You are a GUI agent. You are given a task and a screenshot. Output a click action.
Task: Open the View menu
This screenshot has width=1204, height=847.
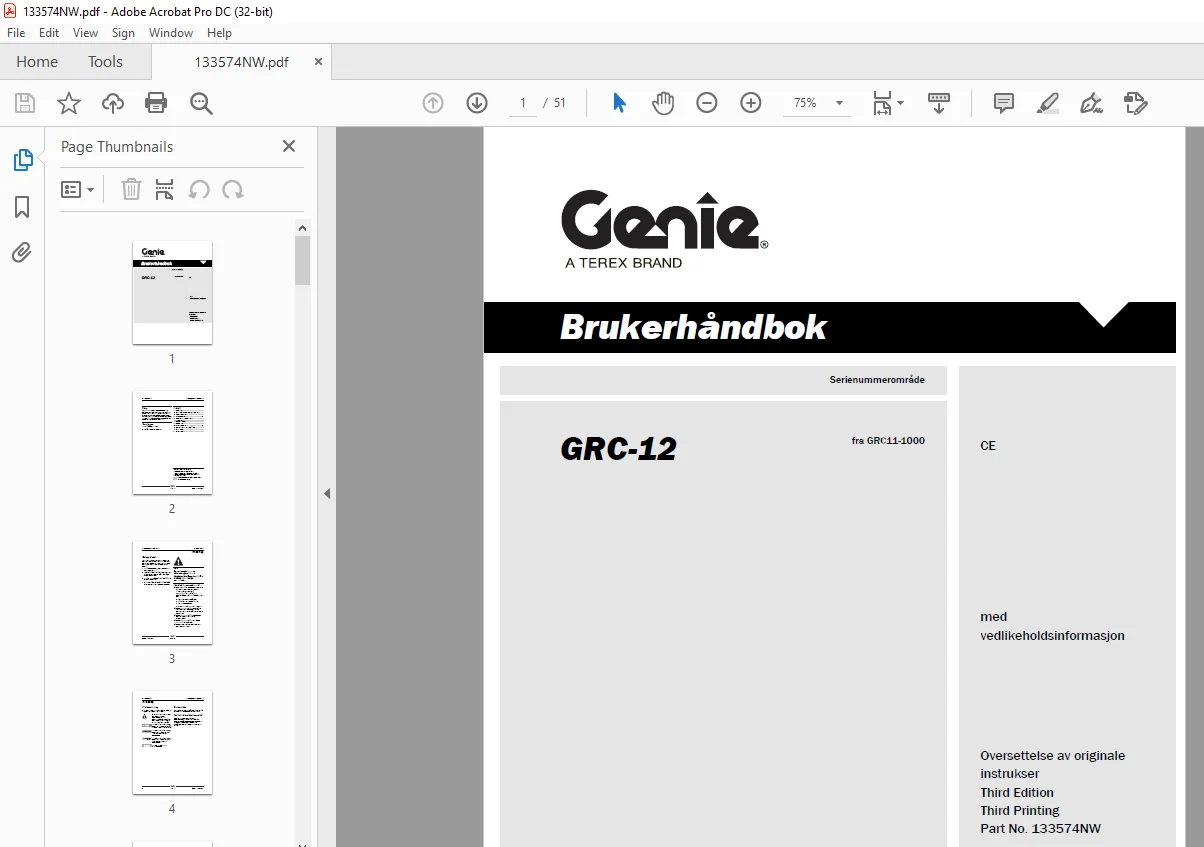85,33
